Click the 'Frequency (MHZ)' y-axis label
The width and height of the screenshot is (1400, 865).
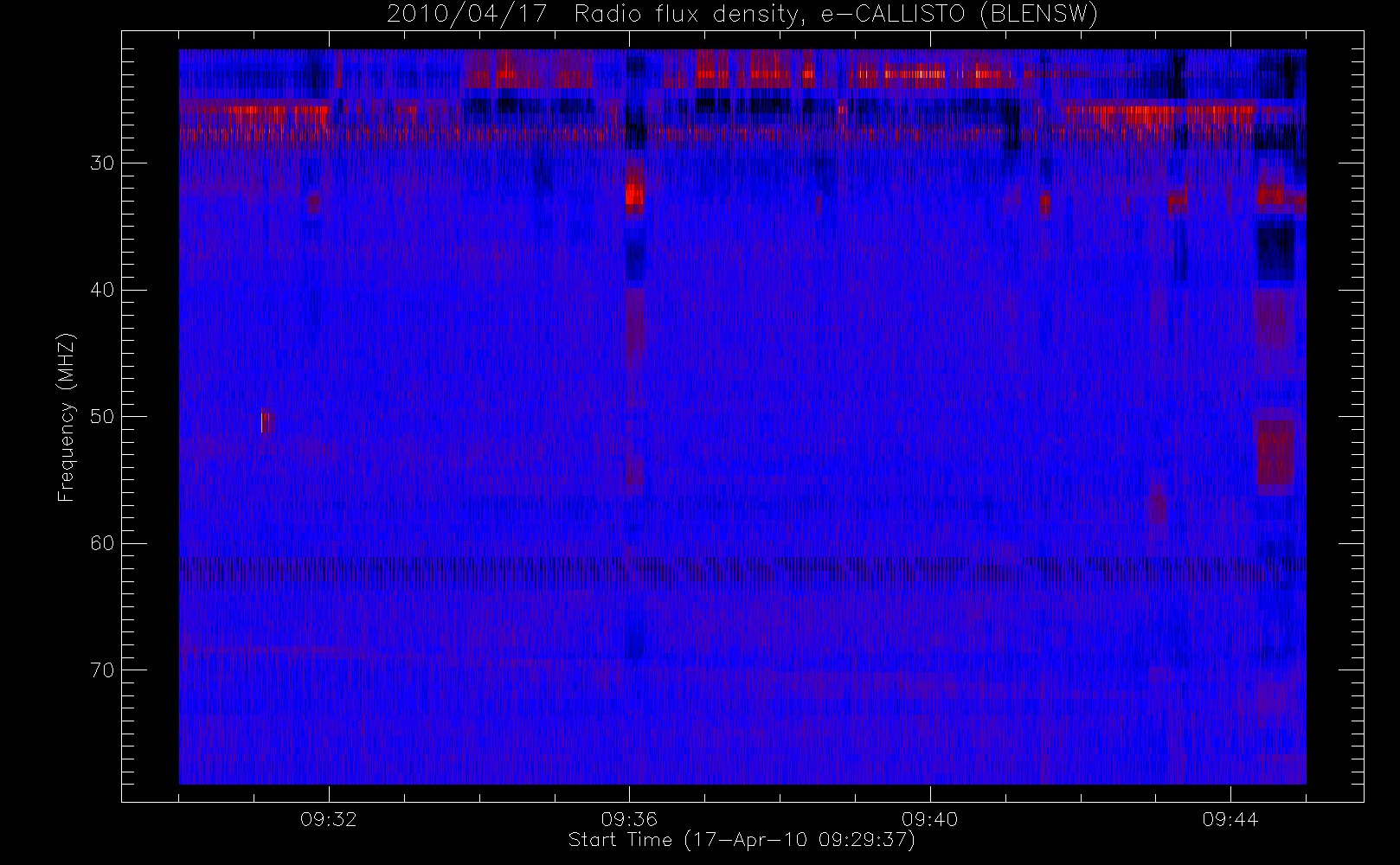[66, 417]
